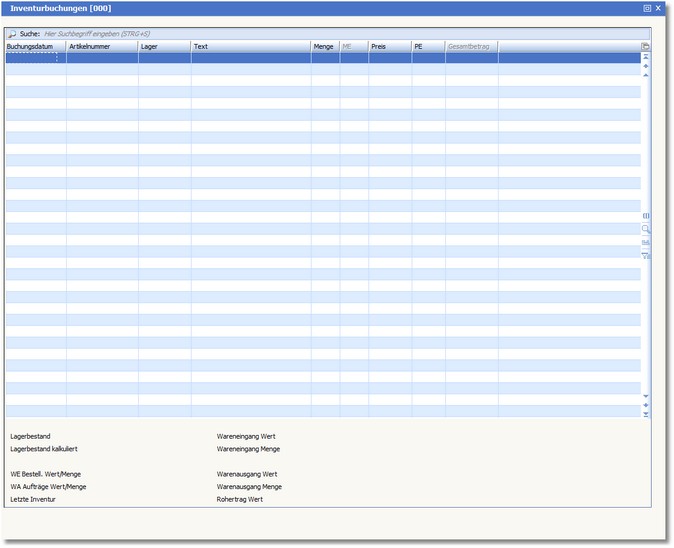
Task: Jump to last record with bottom arrow
Action: tap(646, 414)
